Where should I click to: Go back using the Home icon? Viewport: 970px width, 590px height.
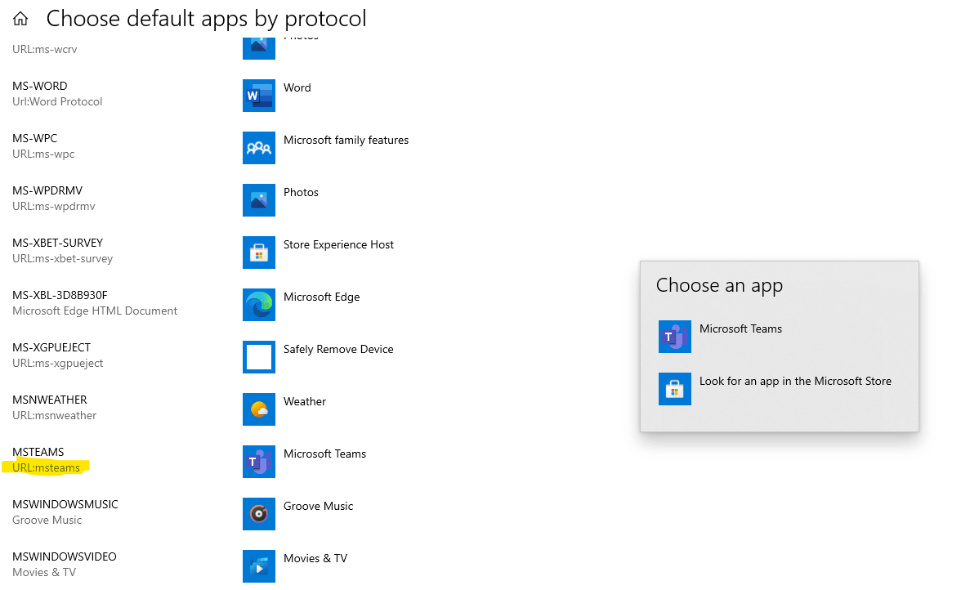pos(20,19)
